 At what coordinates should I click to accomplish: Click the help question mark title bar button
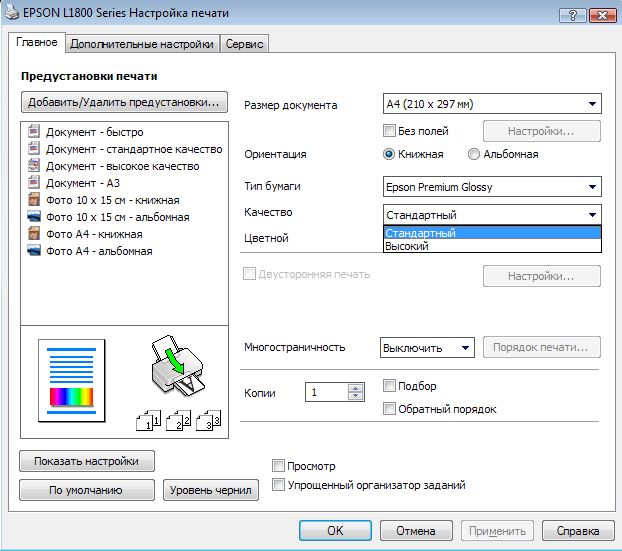pyautogui.click(x=572, y=15)
